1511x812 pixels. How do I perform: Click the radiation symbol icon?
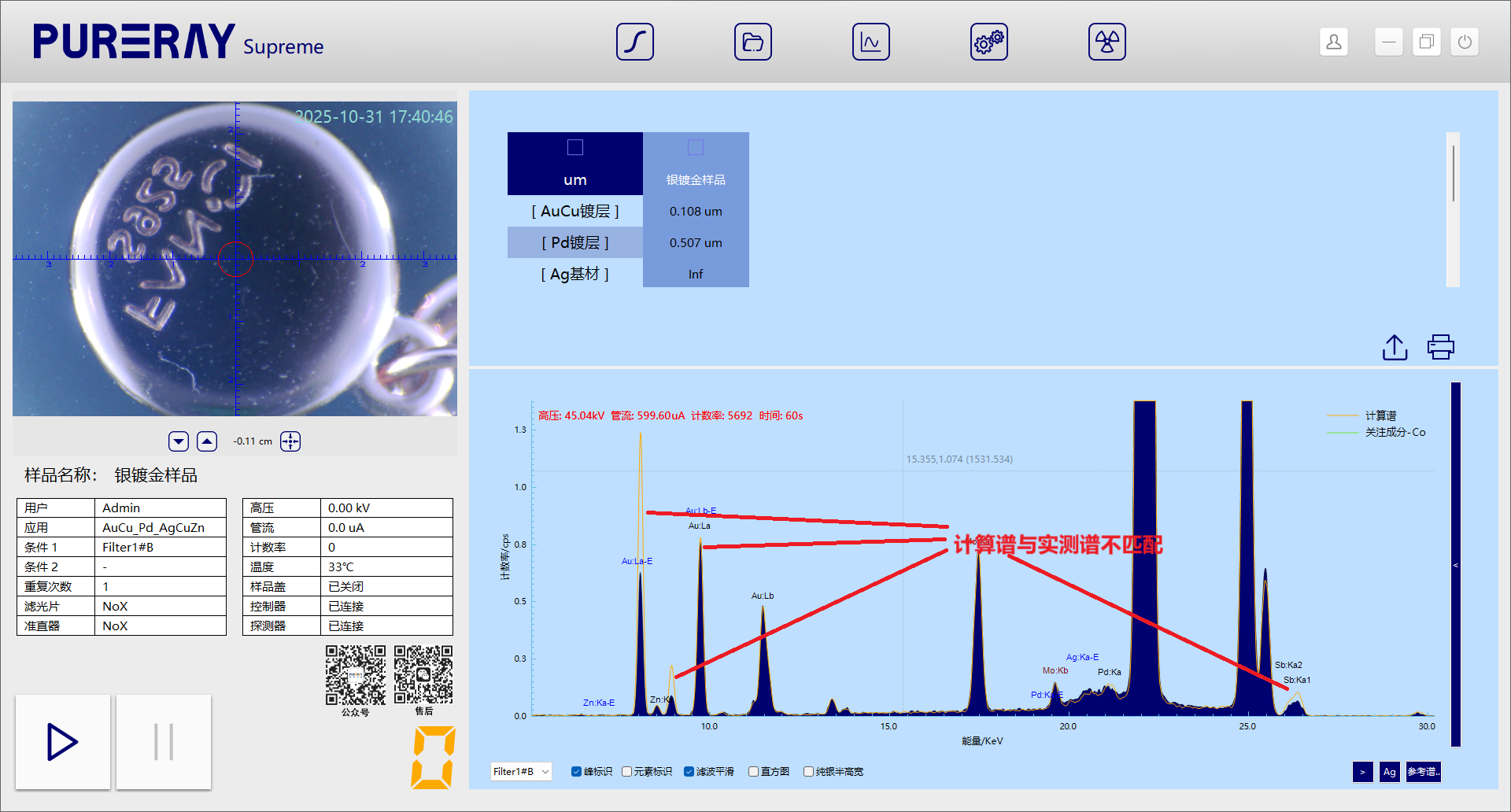pos(1107,42)
